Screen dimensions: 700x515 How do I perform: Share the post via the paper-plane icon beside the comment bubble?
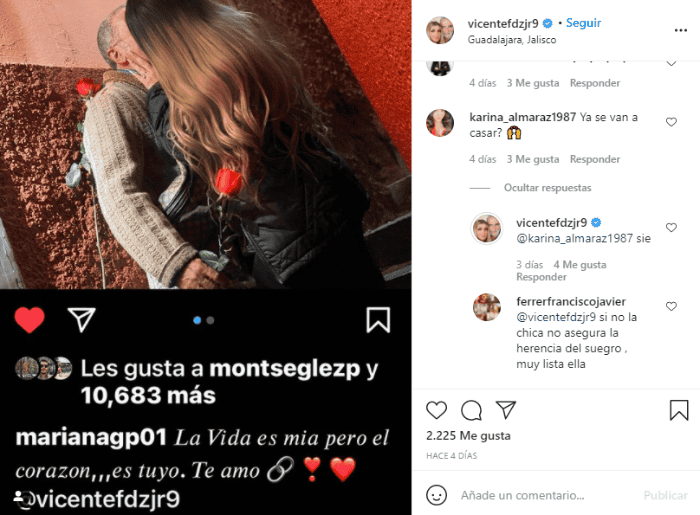pyautogui.click(x=506, y=410)
